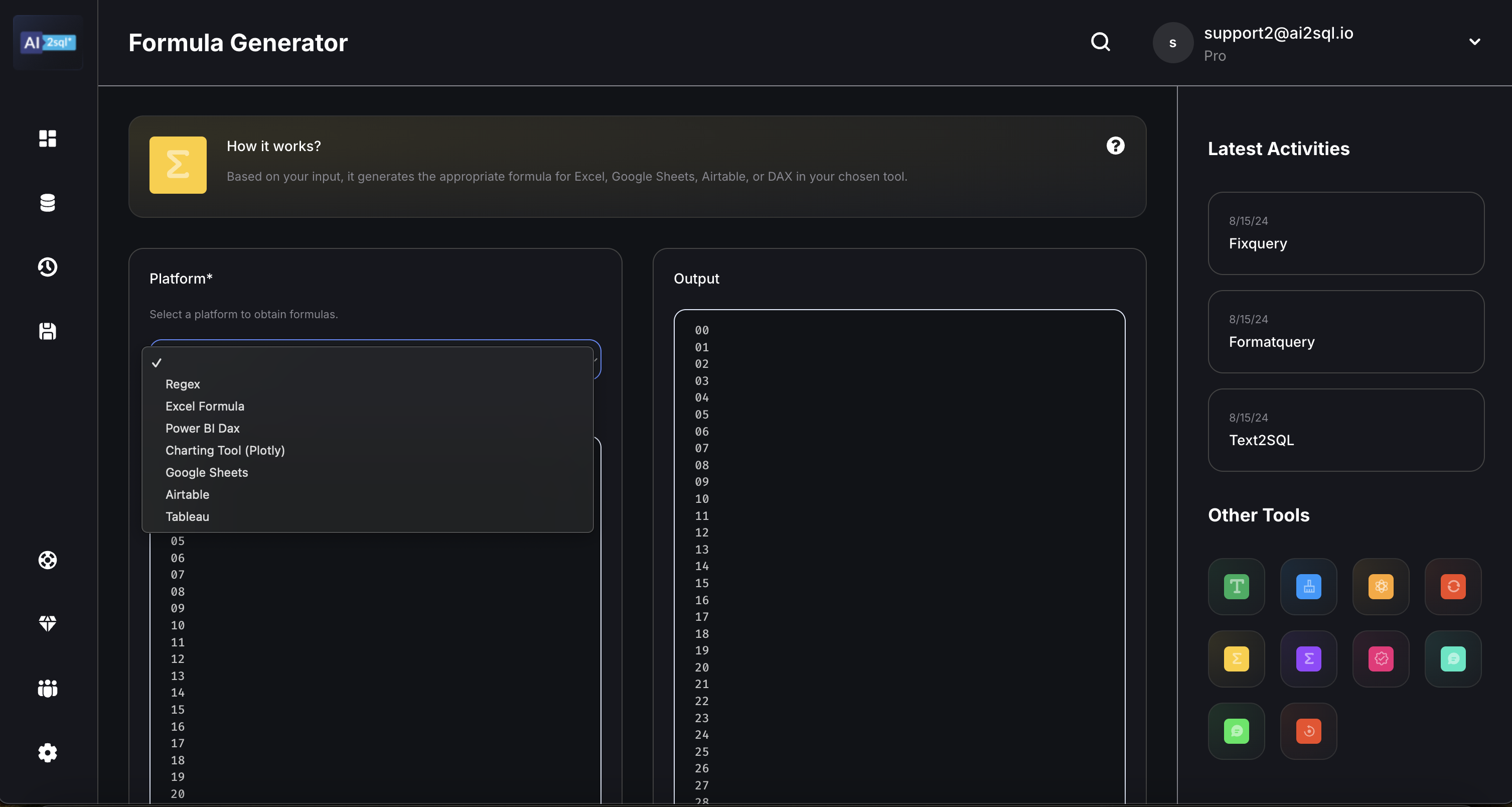Open the Fixquery latest activity card
Screen dimensions: 1512x807
[x=1345, y=233]
